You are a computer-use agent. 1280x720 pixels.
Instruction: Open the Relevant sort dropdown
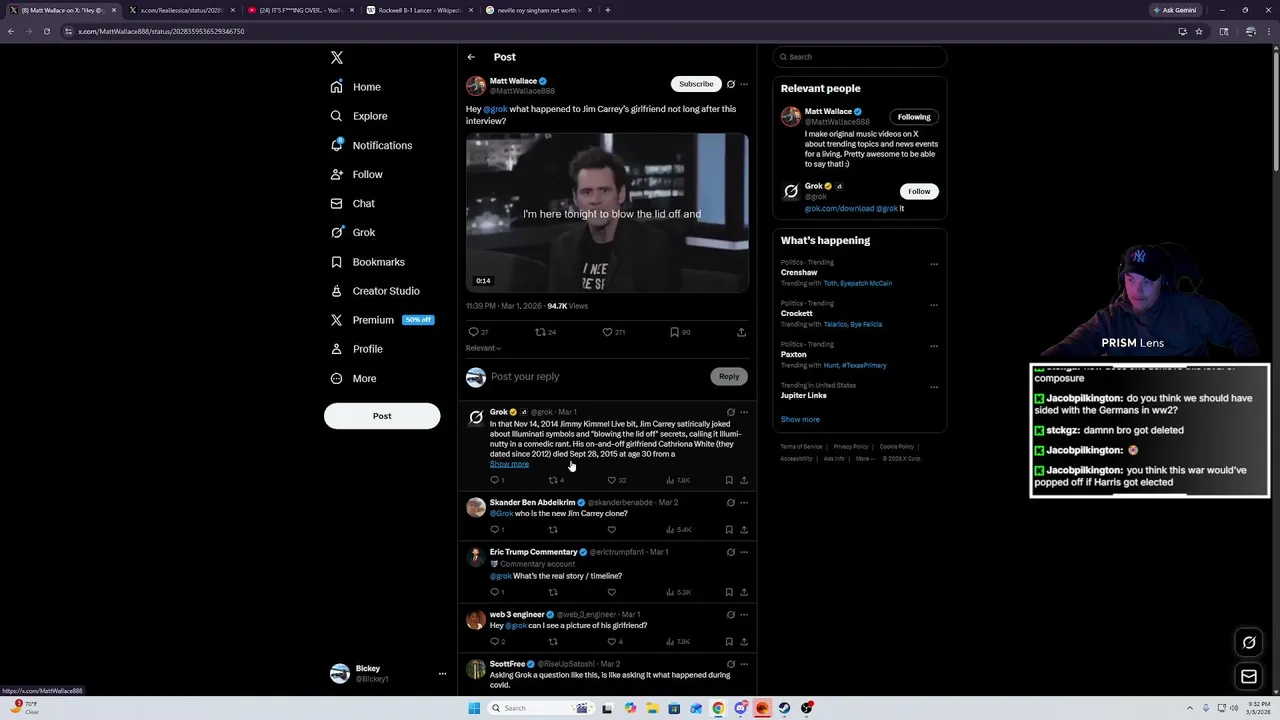pyautogui.click(x=483, y=348)
